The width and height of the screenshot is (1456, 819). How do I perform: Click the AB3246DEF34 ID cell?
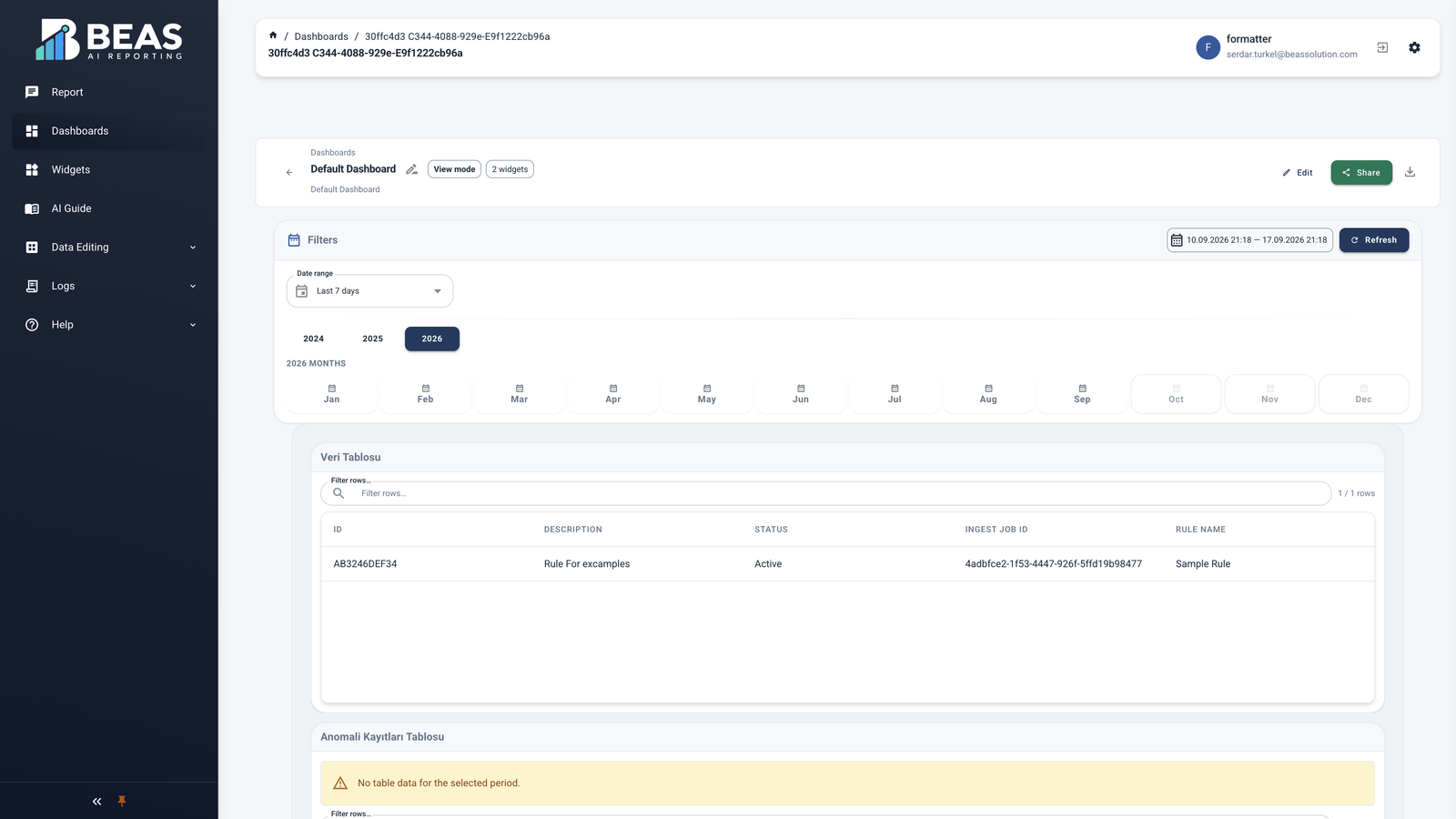(x=365, y=564)
